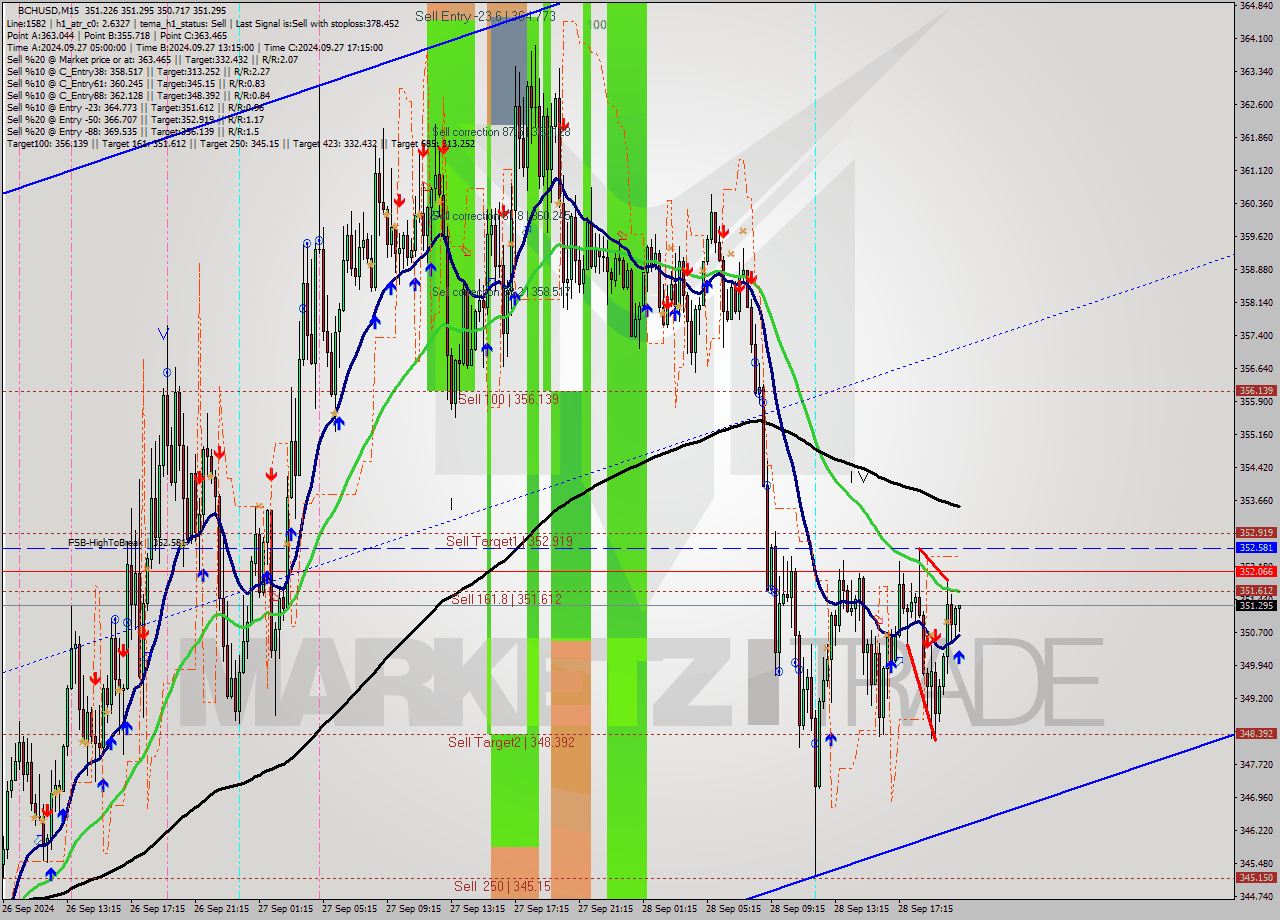
Task: Click the '28 Sep 05:15' time label
Action: (735, 909)
